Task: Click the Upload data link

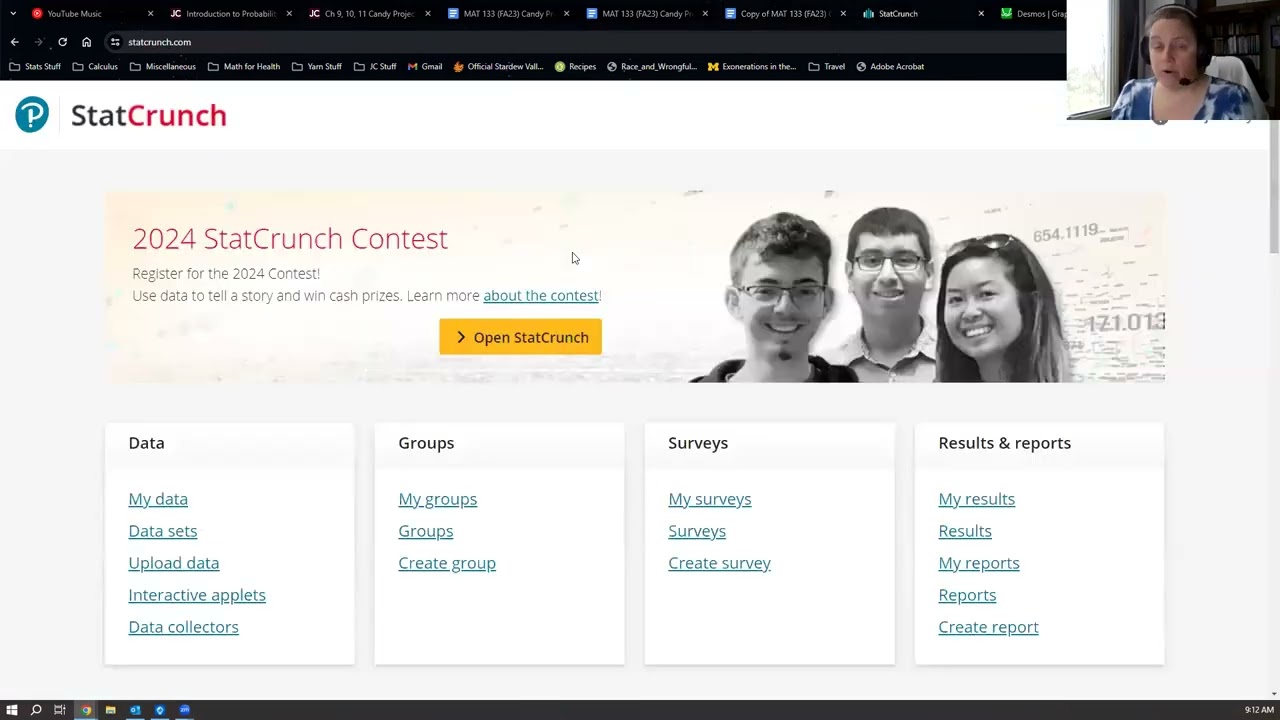Action: point(174,563)
